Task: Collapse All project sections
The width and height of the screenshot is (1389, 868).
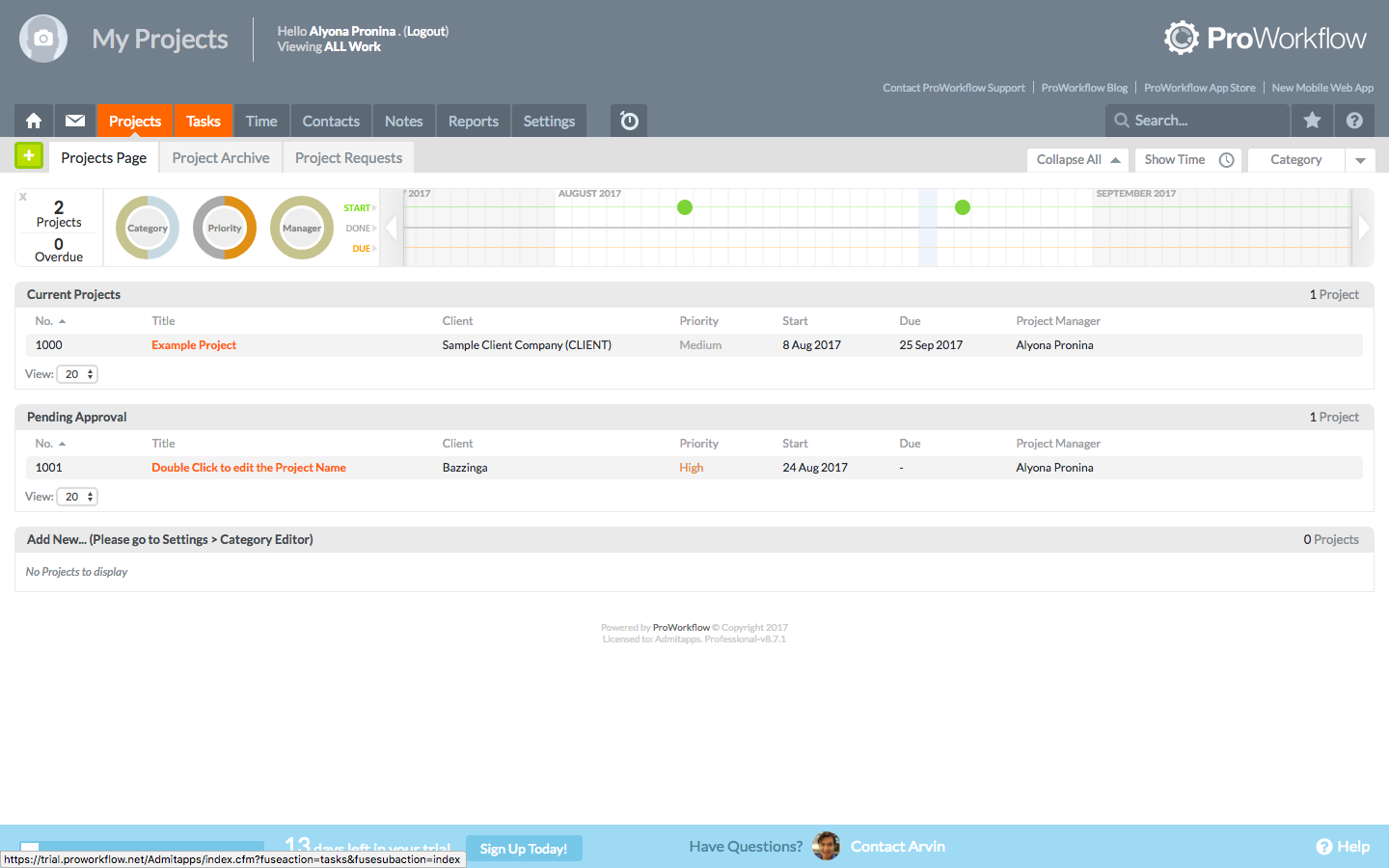Action: point(1076,159)
